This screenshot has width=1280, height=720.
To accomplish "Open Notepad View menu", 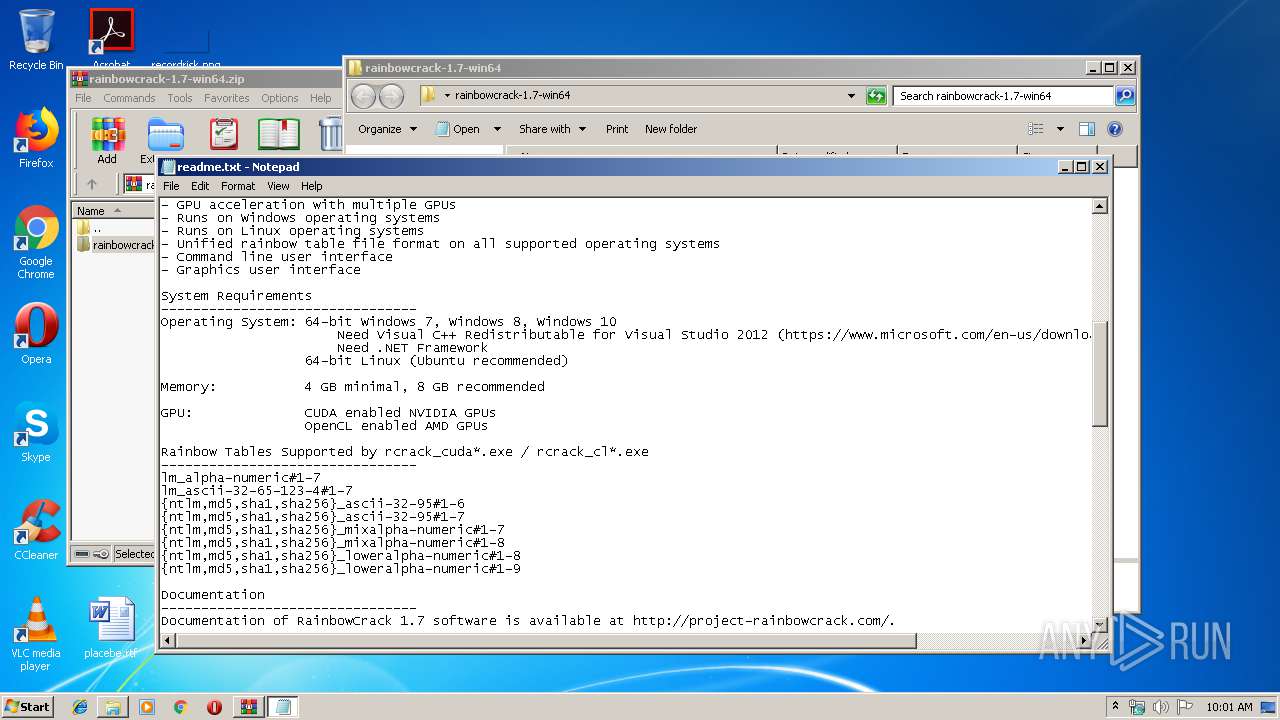I will (278, 186).
